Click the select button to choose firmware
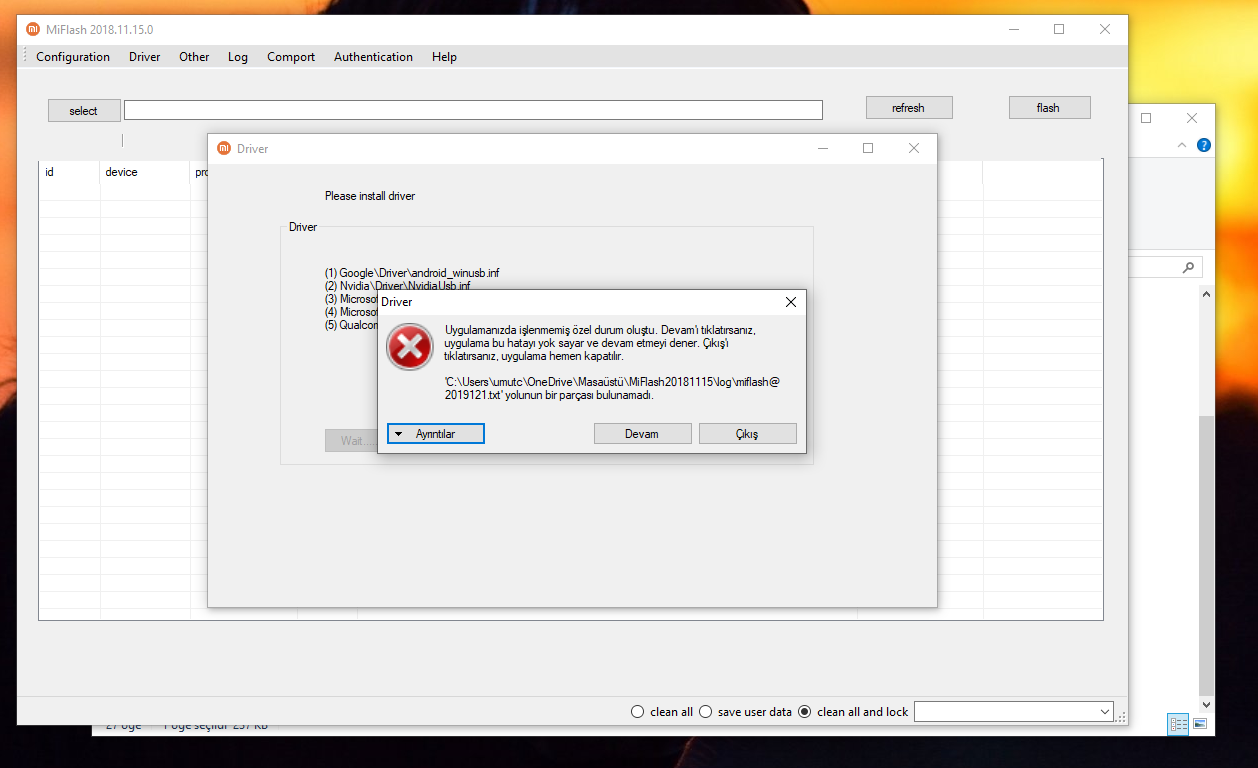Screen dimensions: 1258x768 84,111
